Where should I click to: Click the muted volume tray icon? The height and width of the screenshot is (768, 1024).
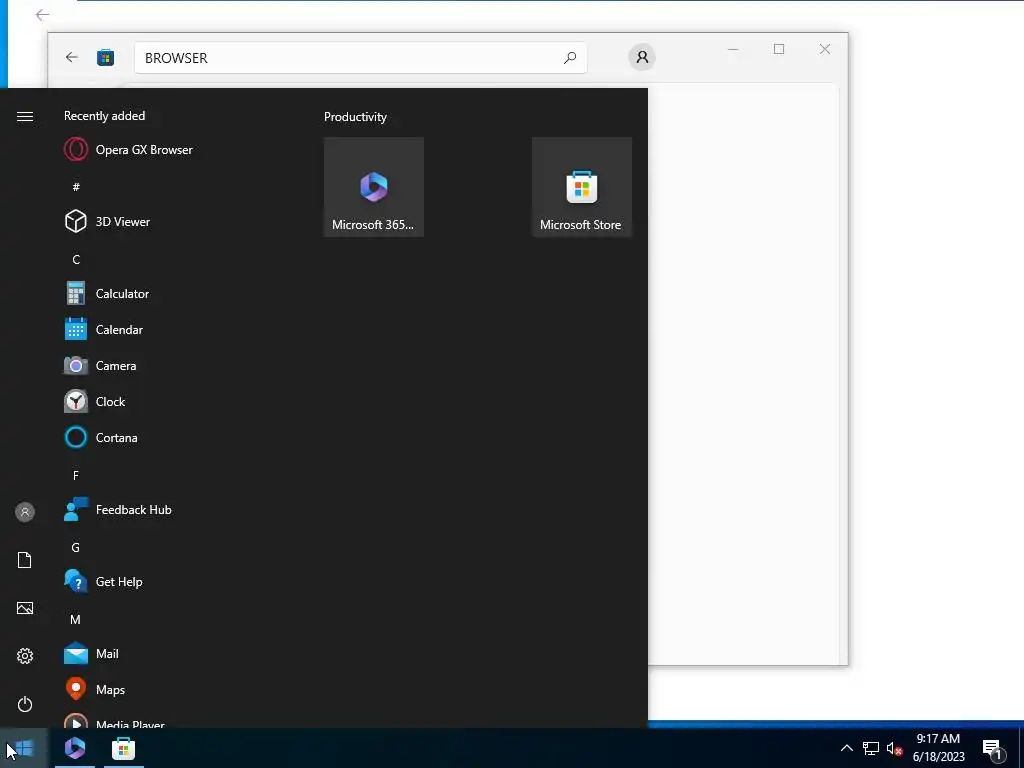tap(894, 748)
